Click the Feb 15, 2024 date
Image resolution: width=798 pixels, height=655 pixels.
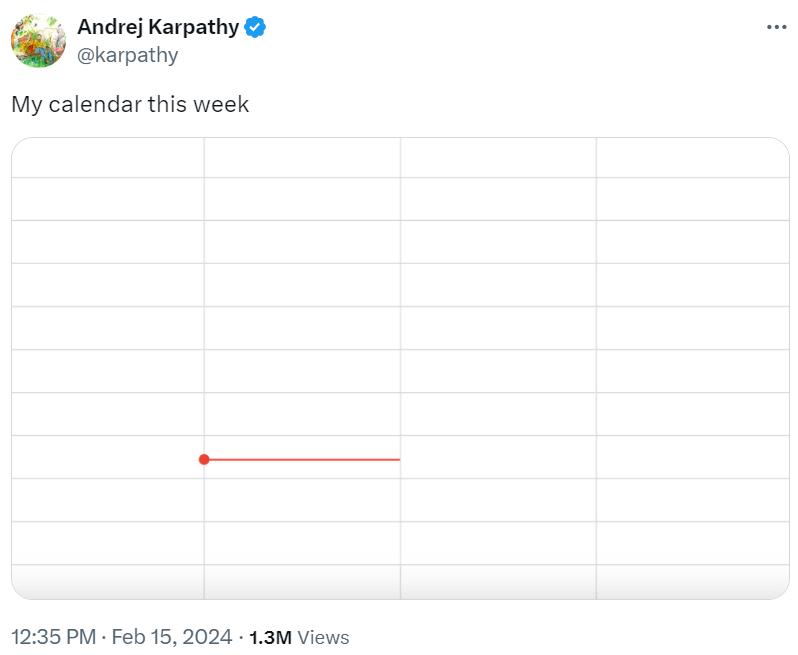point(172,637)
